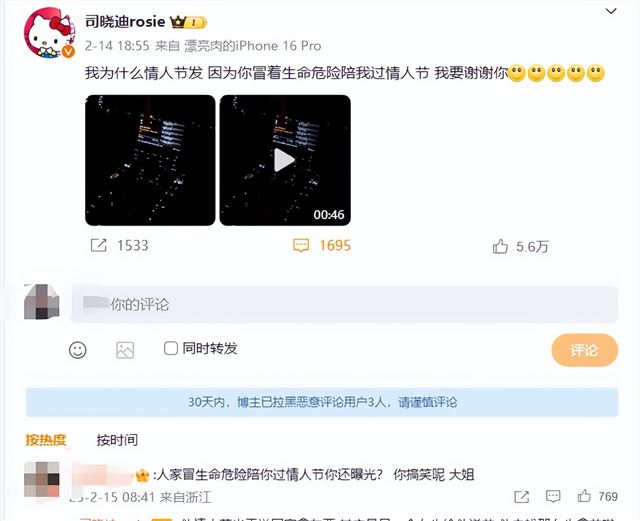Click the orange 评论 submit button
The width and height of the screenshot is (640, 521).
pyautogui.click(x=584, y=350)
